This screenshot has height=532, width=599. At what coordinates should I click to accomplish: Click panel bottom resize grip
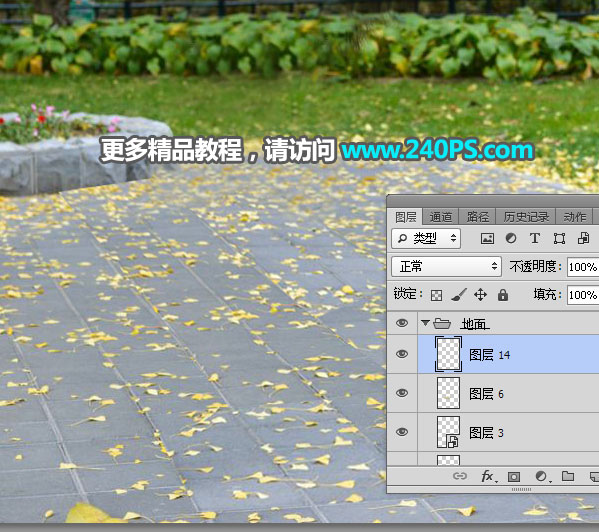521,489
